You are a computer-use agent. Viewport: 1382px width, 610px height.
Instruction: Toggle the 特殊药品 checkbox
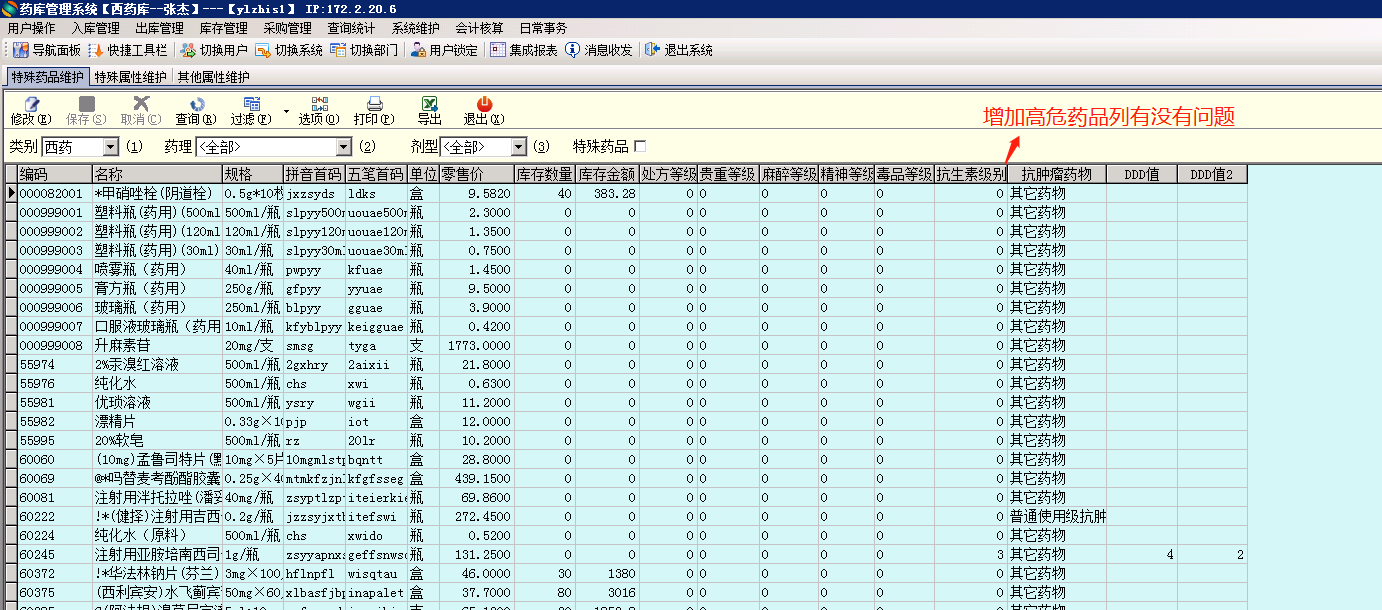[640, 147]
